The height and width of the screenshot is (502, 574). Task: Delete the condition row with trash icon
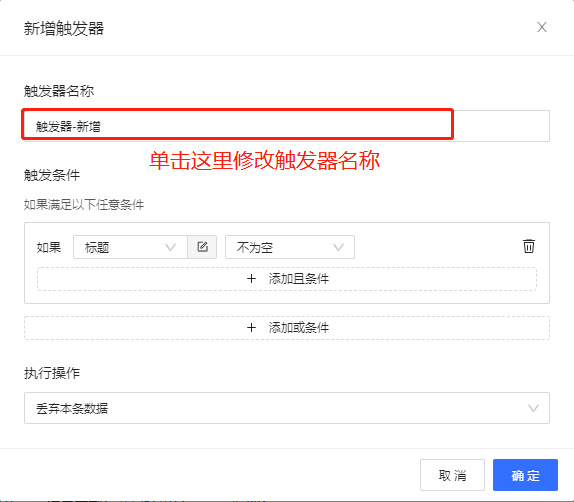tap(529, 246)
